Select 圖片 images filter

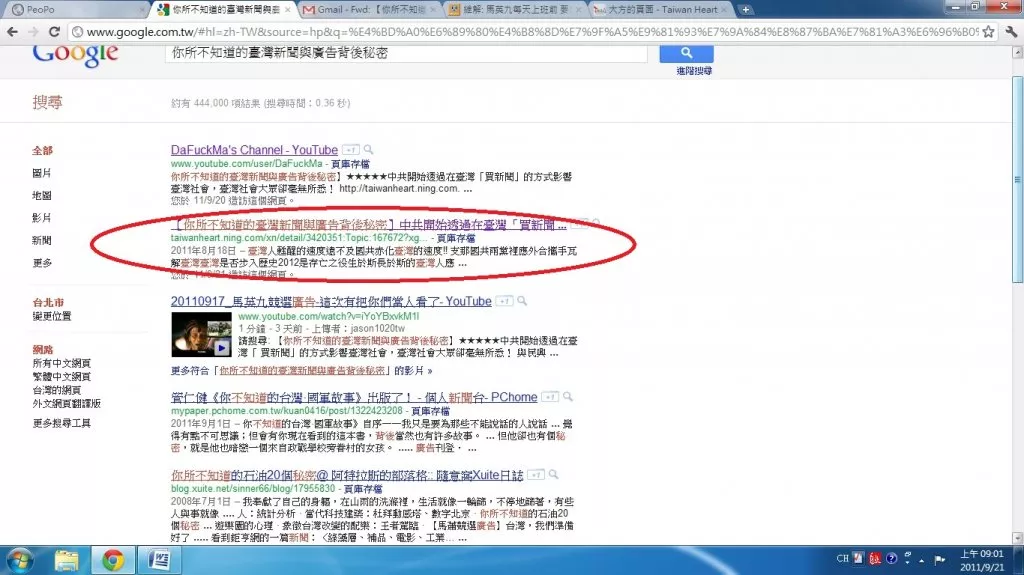coord(42,173)
